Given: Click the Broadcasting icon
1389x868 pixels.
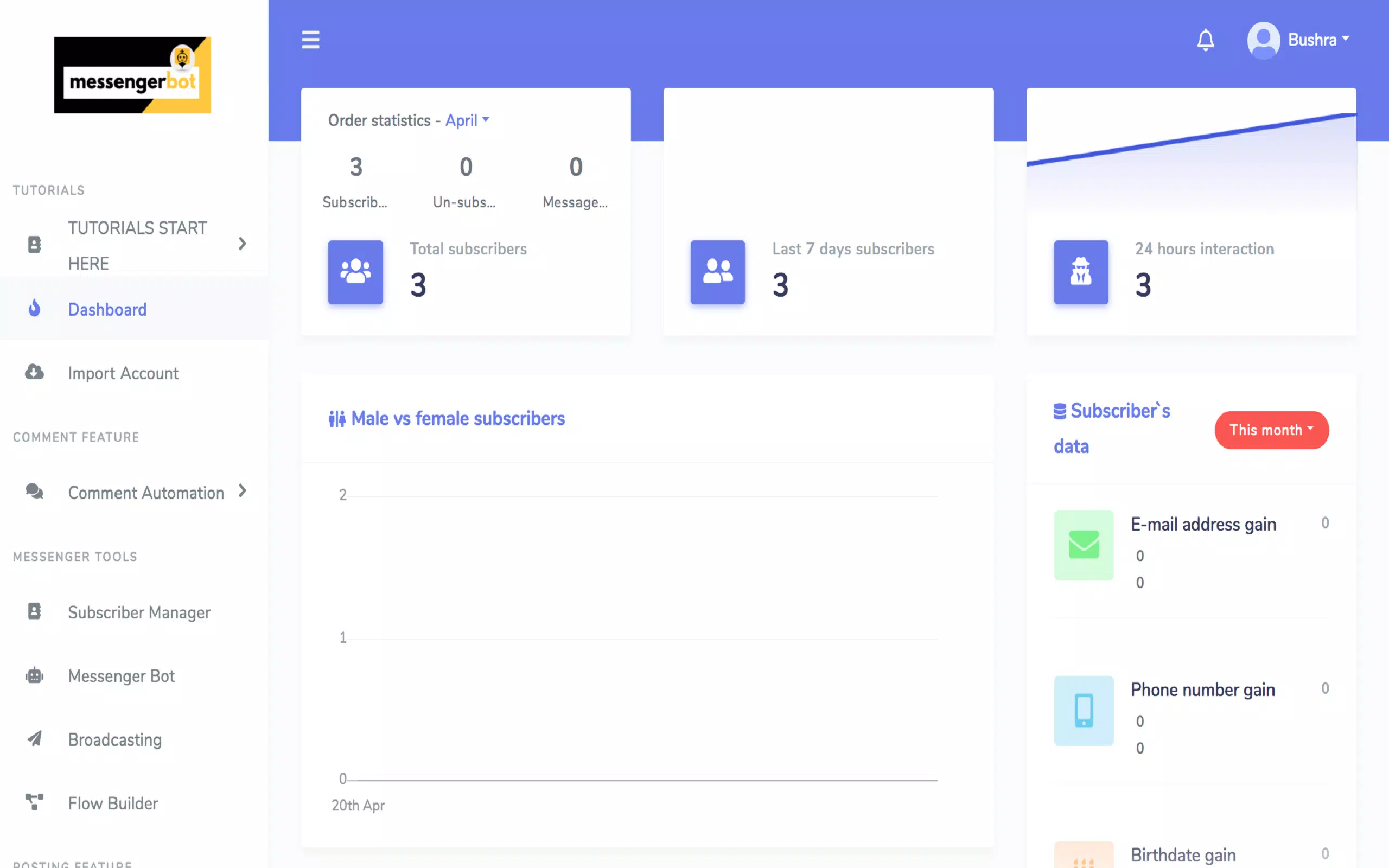Looking at the screenshot, I should point(35,738).
